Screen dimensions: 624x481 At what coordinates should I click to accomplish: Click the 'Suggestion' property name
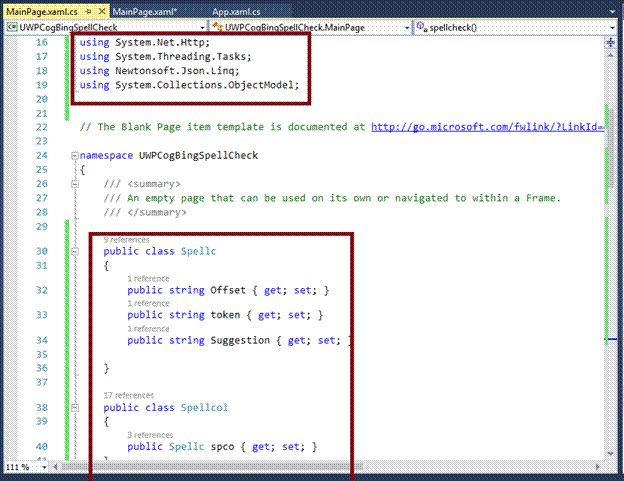240,341
